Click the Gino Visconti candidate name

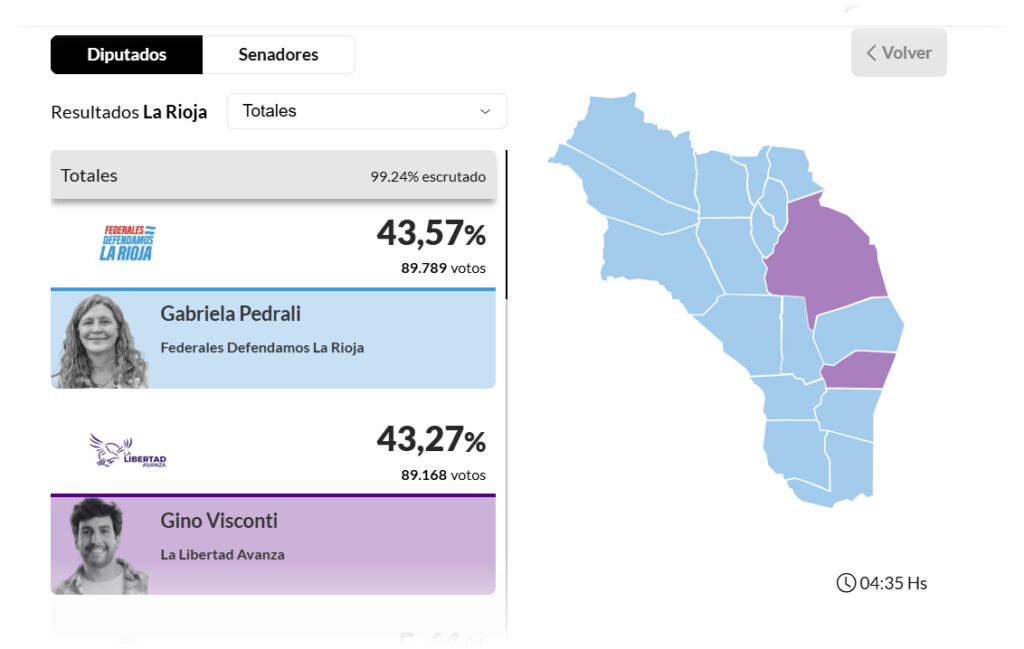219,521
